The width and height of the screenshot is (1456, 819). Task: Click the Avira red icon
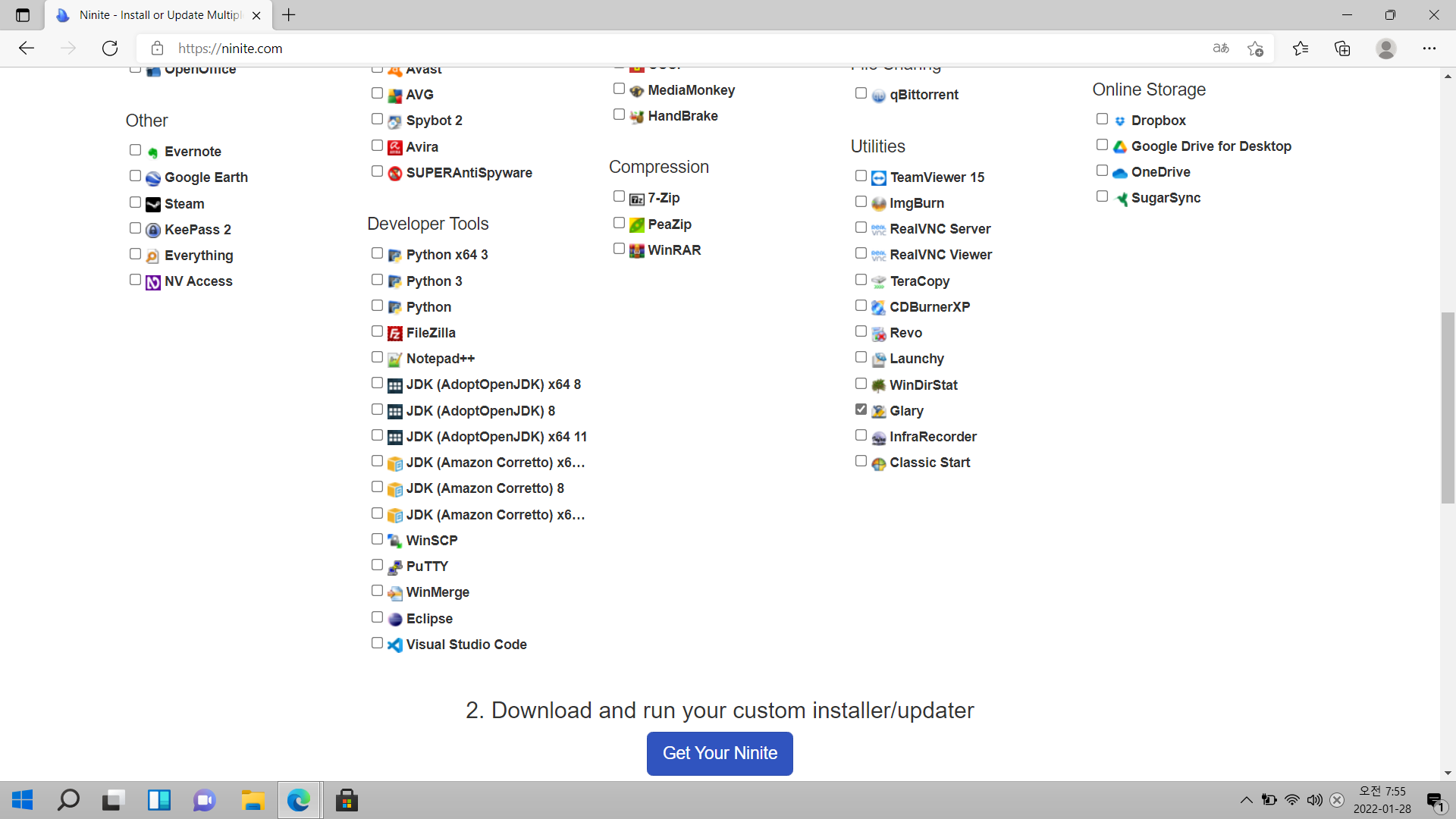(x=394, y=148)
